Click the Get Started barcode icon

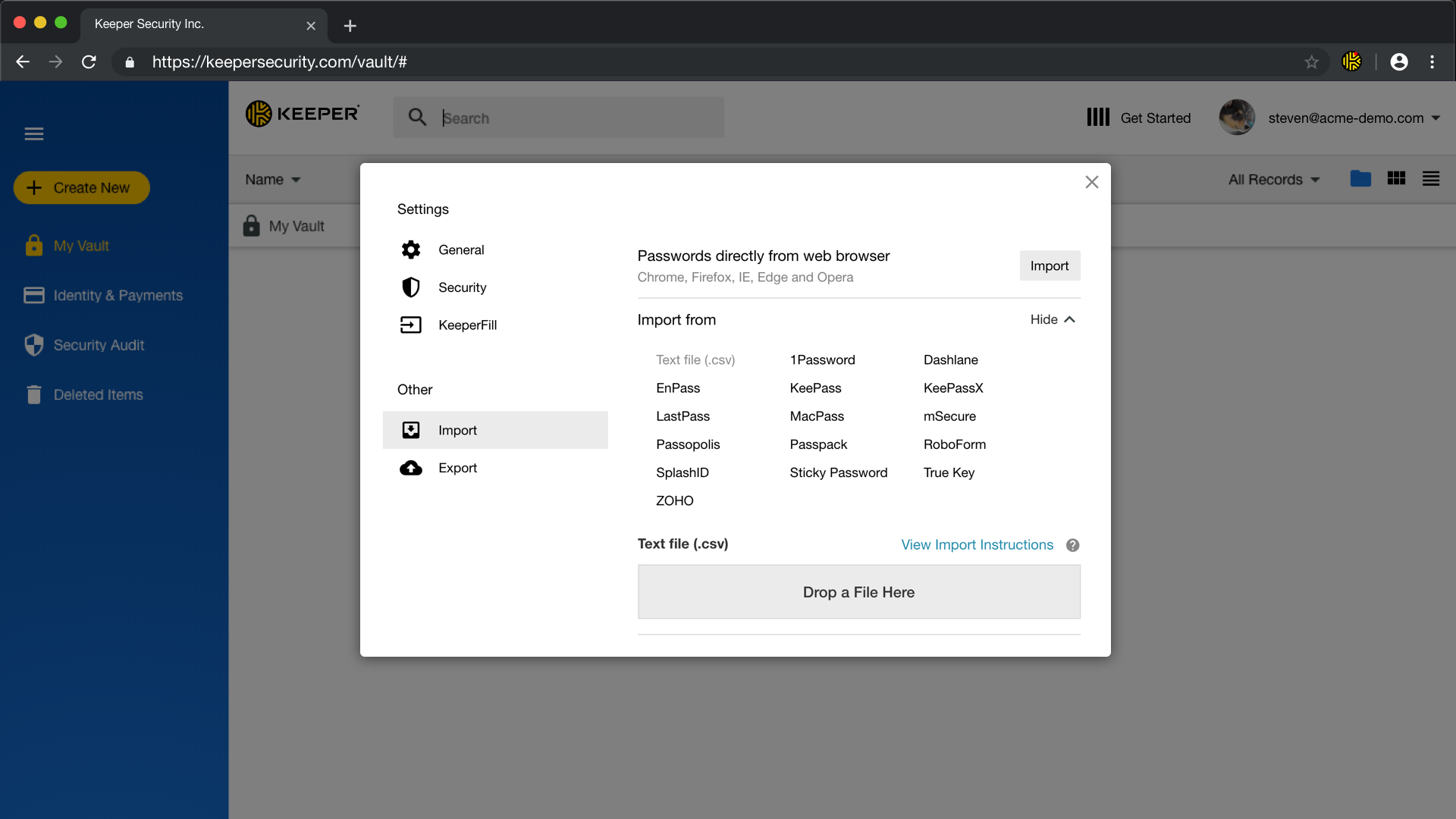[1098, 118]
